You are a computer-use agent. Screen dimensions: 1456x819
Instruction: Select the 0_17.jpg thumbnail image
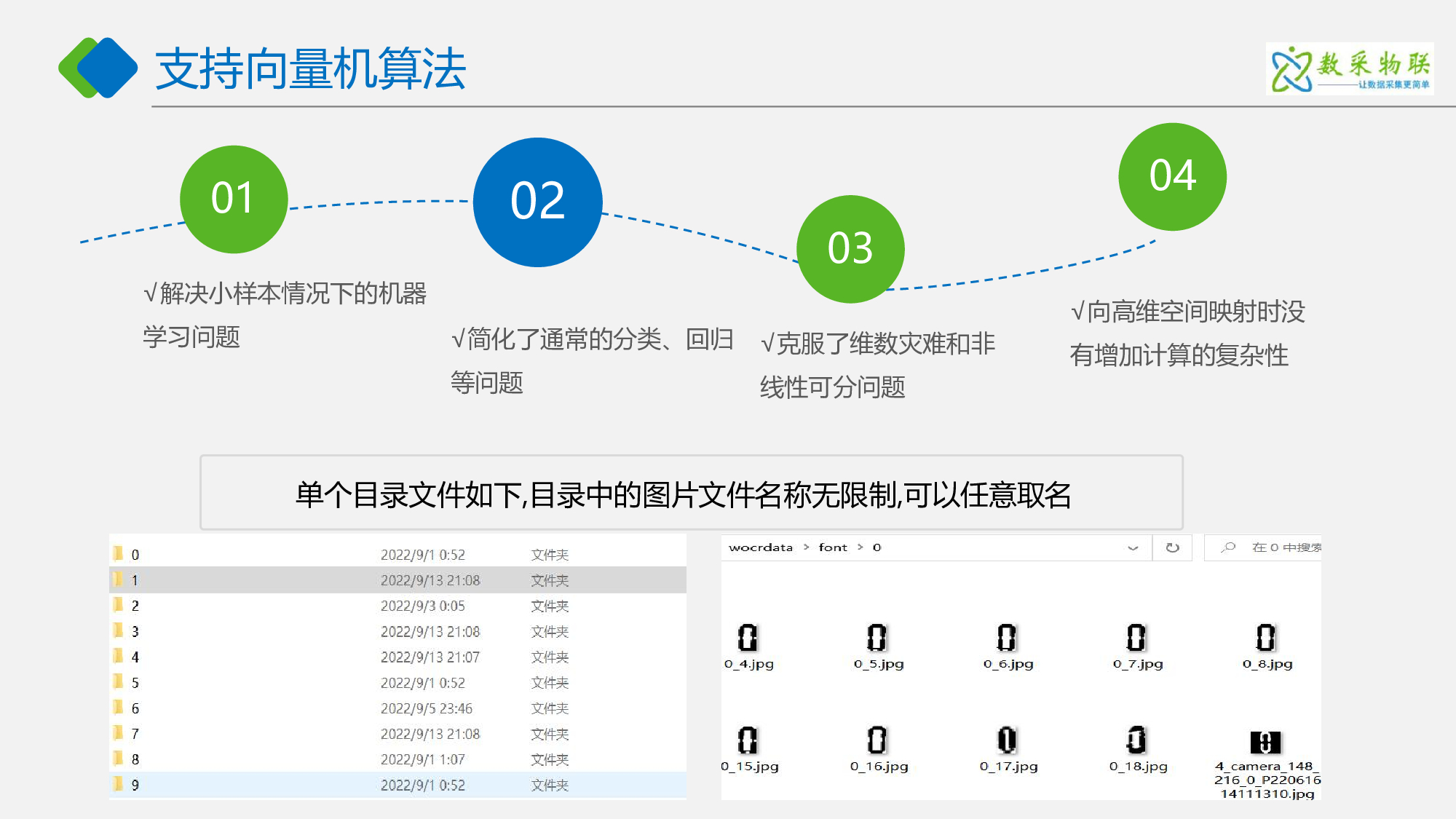click(x=1007, y=740)
